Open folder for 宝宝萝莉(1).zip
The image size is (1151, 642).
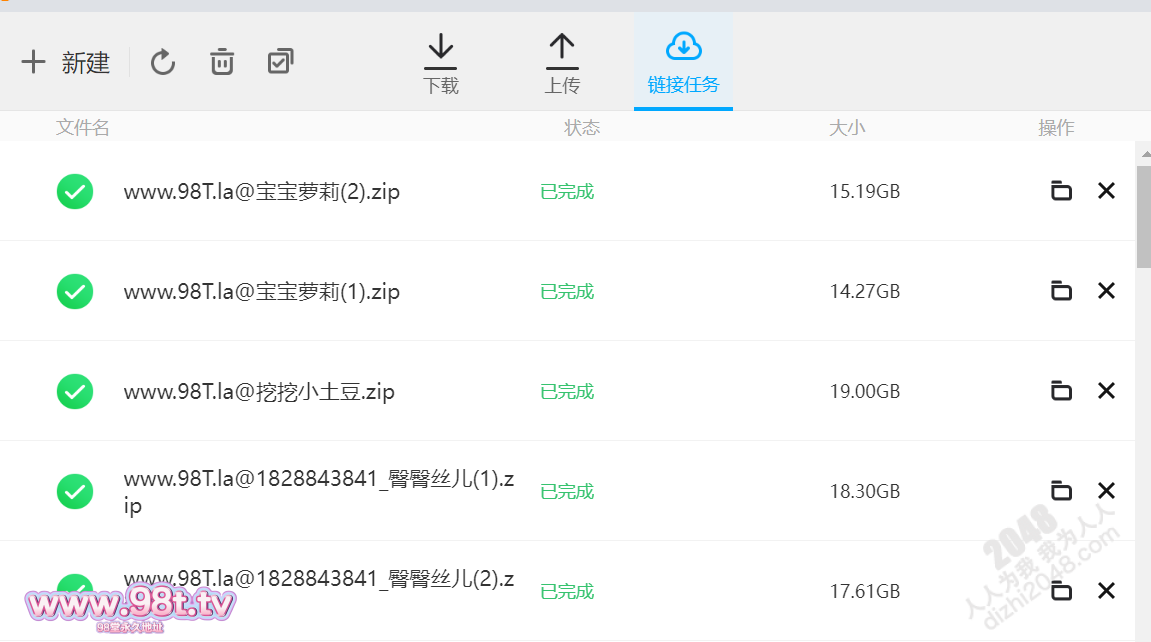pos(1061,291)
